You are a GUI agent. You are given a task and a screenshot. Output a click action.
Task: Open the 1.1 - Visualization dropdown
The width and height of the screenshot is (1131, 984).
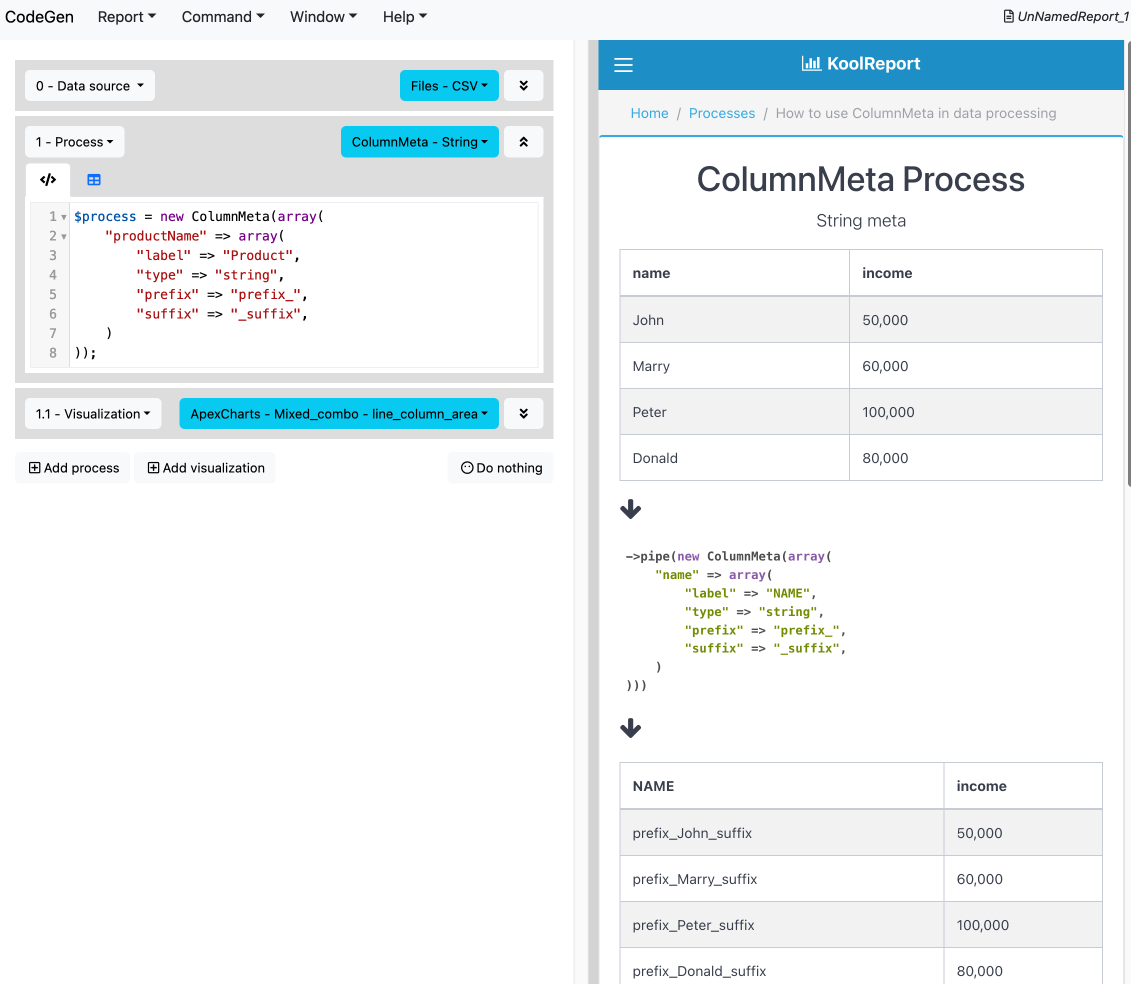93,413
